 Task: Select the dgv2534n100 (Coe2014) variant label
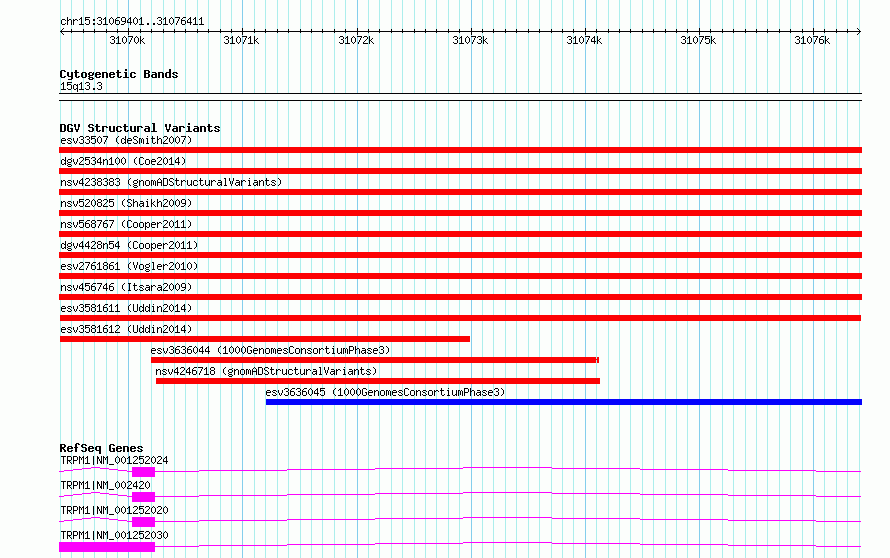(x=123, y=161)
